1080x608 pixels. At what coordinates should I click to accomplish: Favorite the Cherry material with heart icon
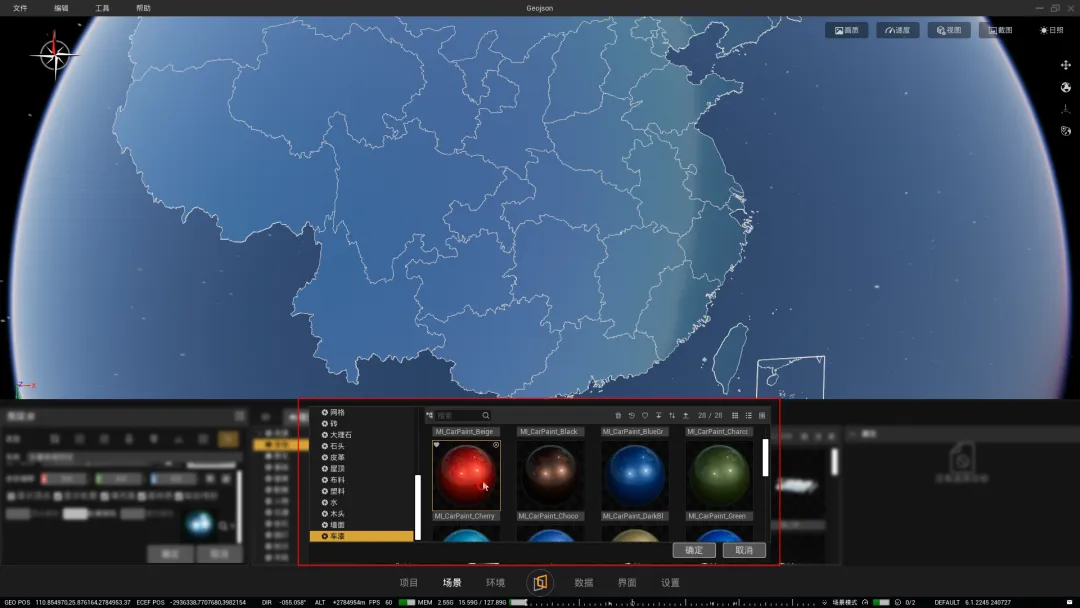(x=437, y=445)
